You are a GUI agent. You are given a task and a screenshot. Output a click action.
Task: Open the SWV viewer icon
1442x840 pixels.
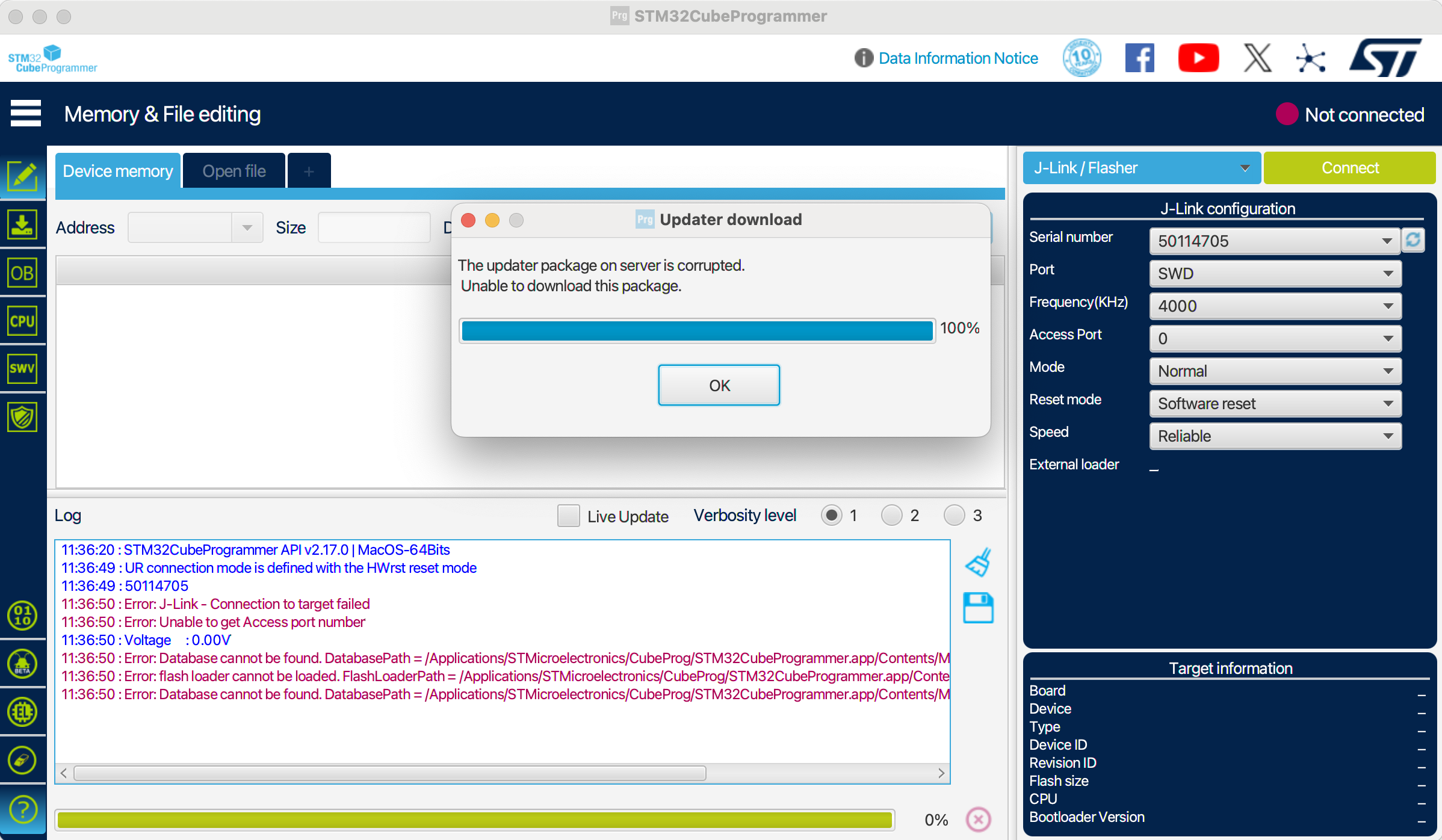pos(22,368)
